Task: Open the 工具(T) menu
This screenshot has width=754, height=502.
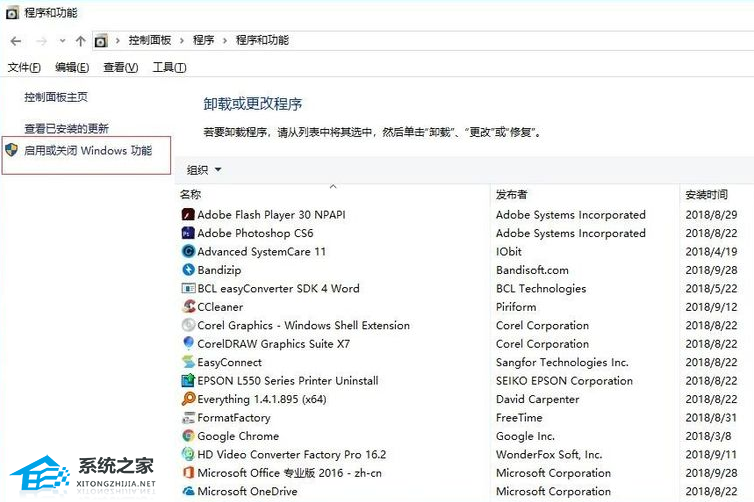Action: [x=169, y=67]
